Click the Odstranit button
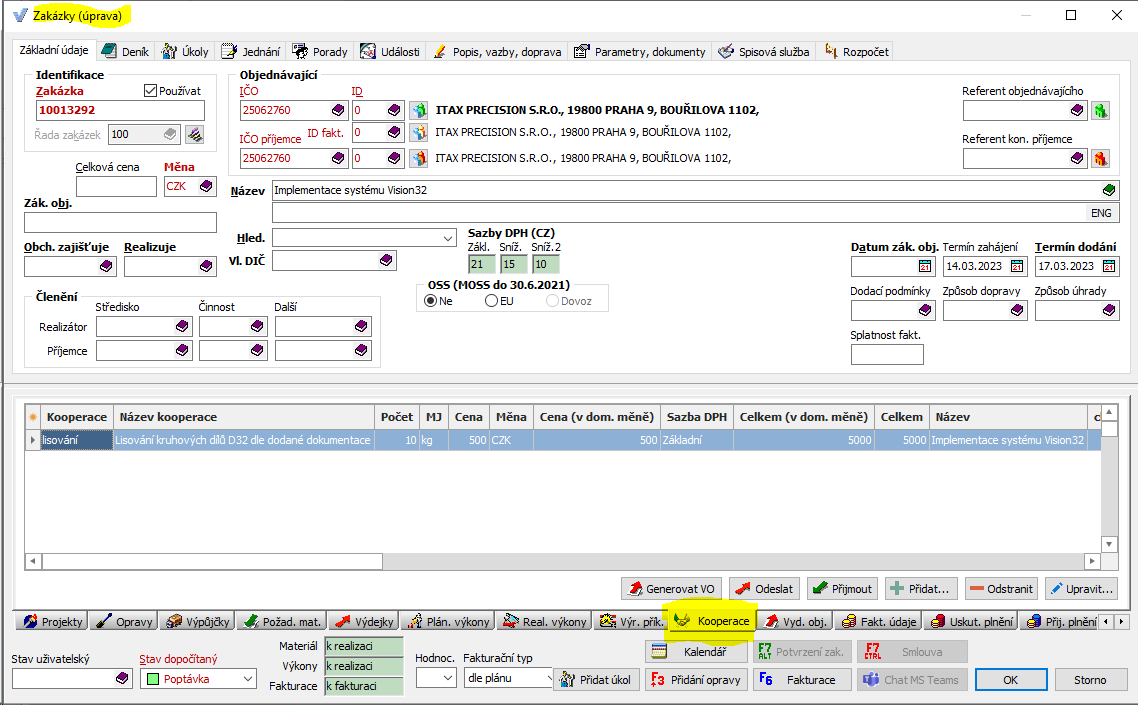 click(1002, 589)
